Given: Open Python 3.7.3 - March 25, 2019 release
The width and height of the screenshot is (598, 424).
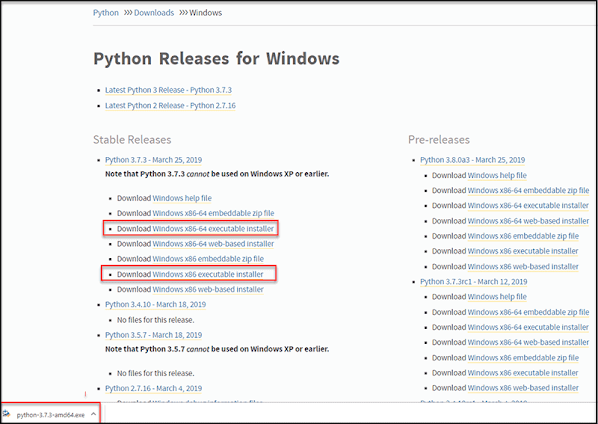Looking at the screenshot, I should coord(153,160).
